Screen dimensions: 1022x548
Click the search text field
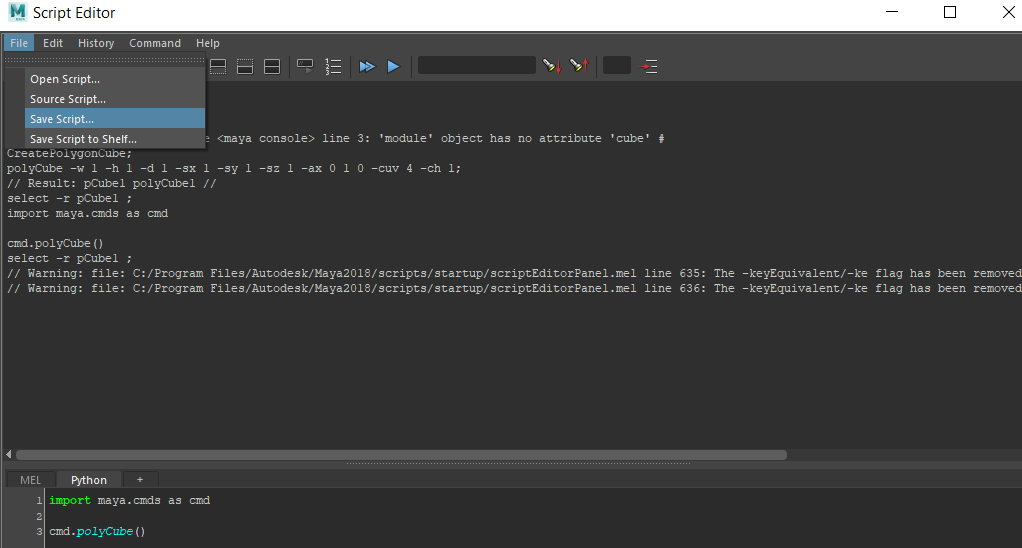[x=476, y=66]
